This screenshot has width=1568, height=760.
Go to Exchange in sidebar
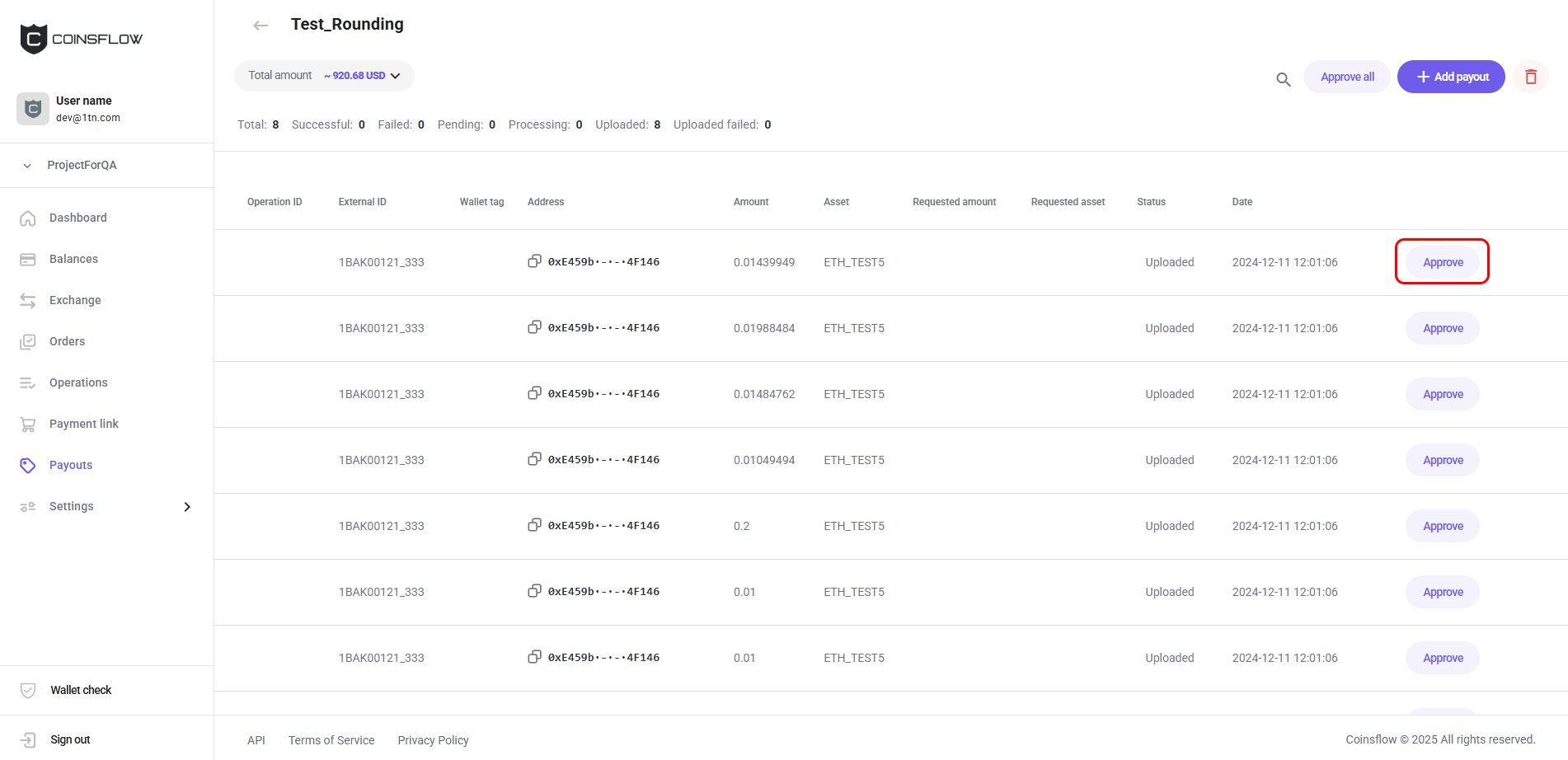[74, 300]
